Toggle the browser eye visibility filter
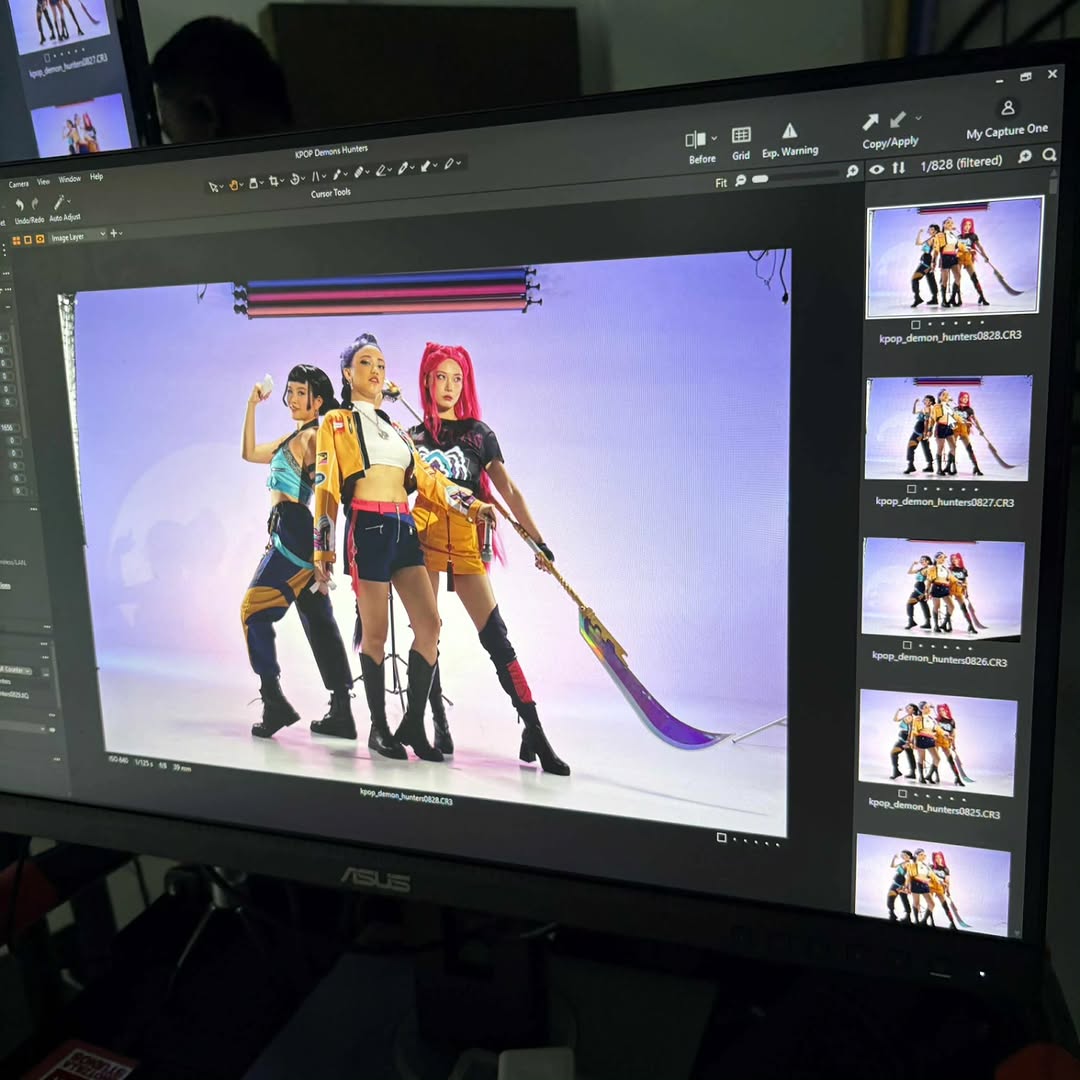The width and height of the screenshot is (1080, 1080). click(876, 169)
